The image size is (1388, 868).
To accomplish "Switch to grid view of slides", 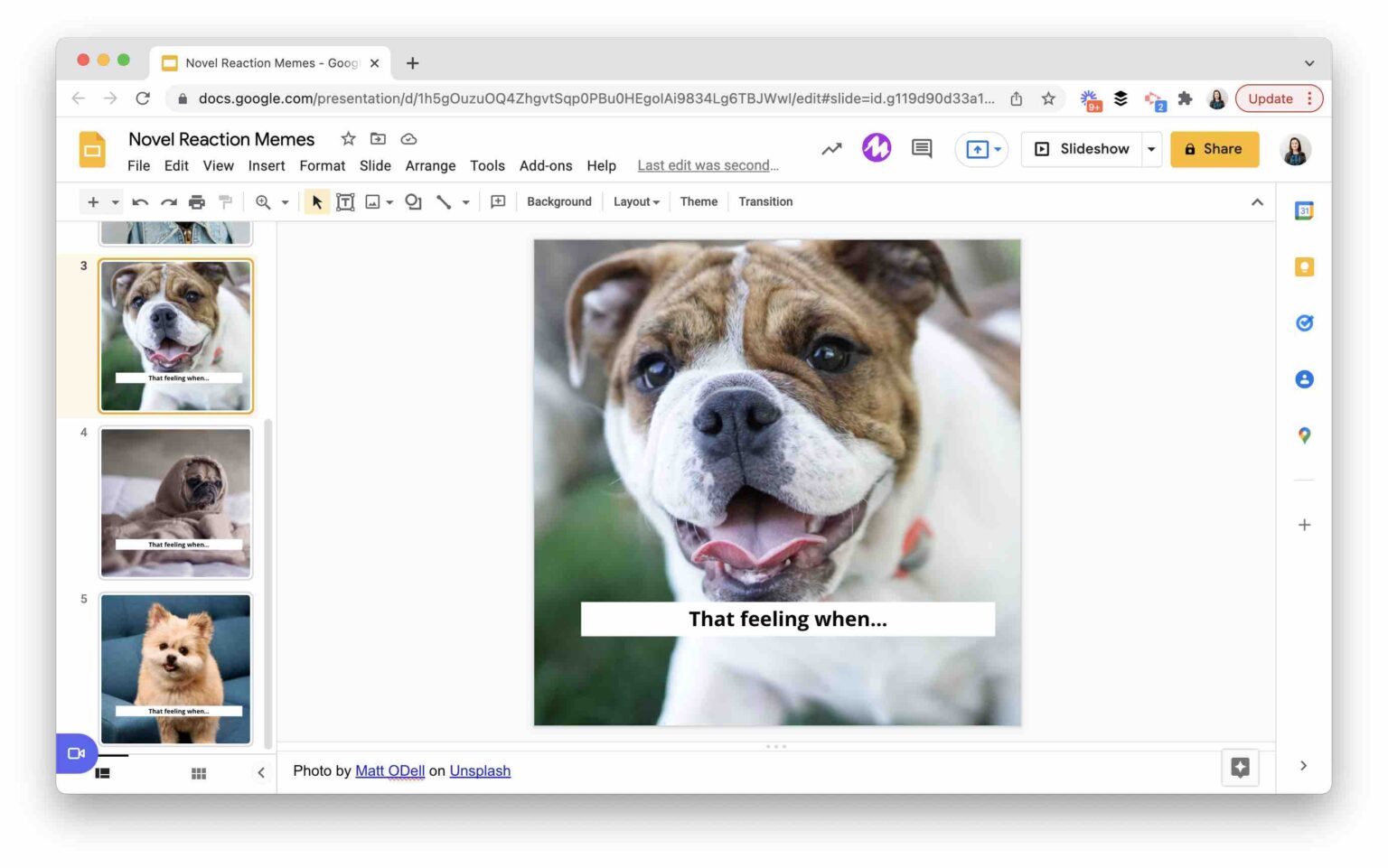I will (198, 772).
